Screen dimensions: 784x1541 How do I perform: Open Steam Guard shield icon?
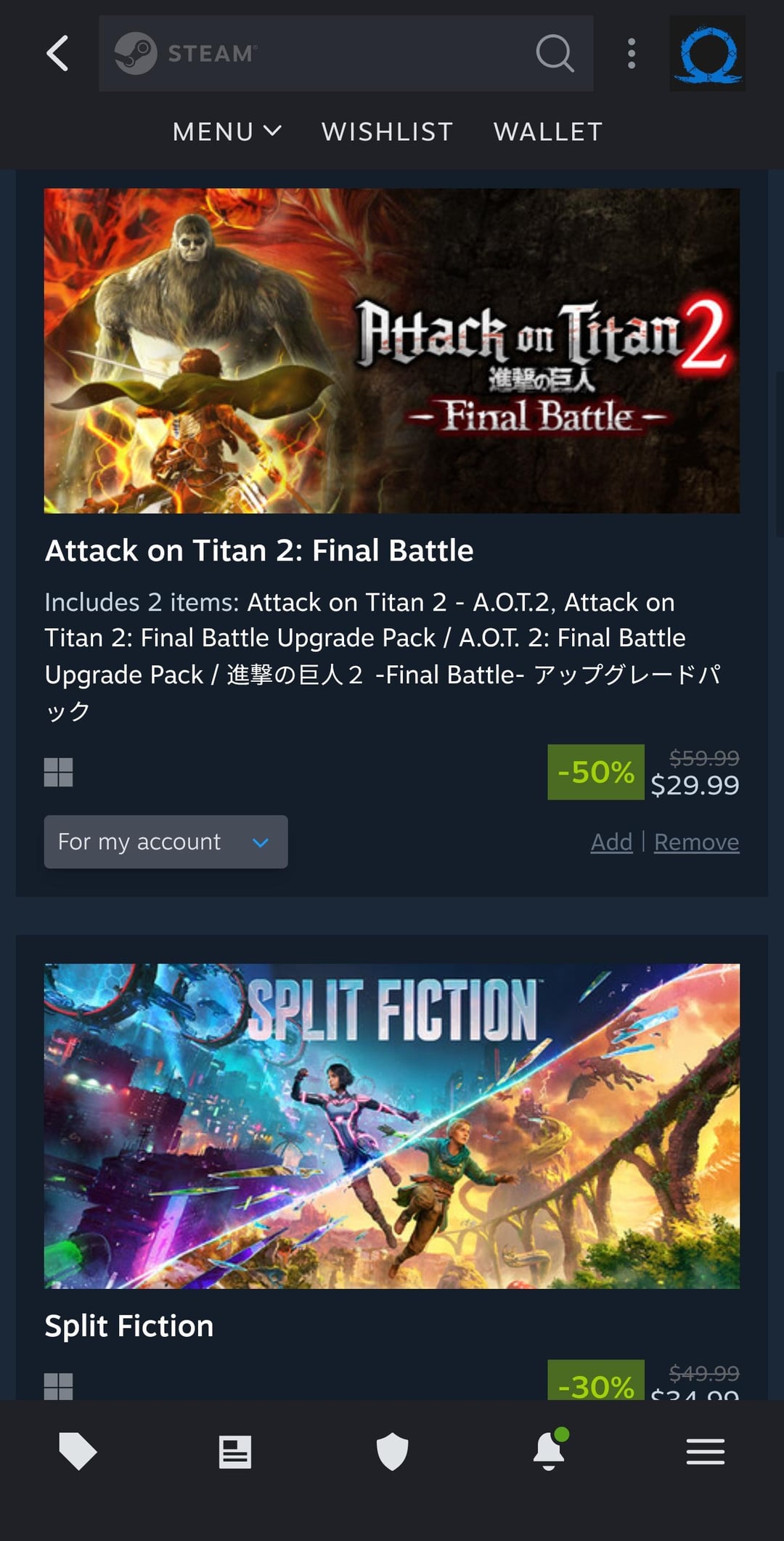click(392, 1452)
